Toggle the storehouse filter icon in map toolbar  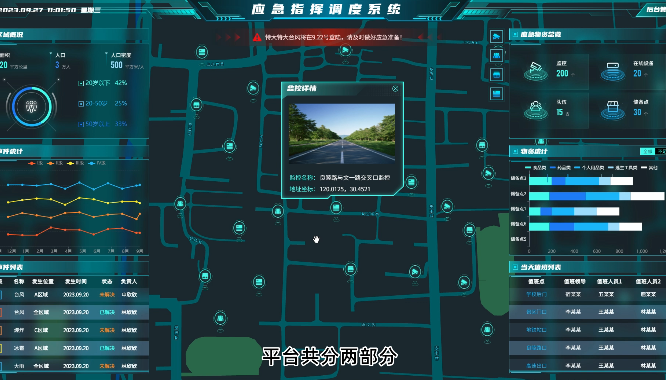[x=496, y=75]
